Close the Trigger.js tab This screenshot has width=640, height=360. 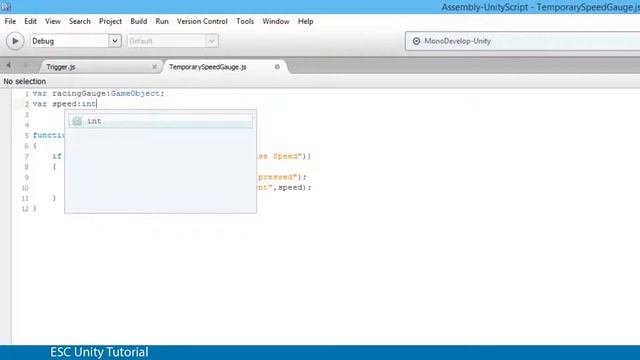pos(154,67)
